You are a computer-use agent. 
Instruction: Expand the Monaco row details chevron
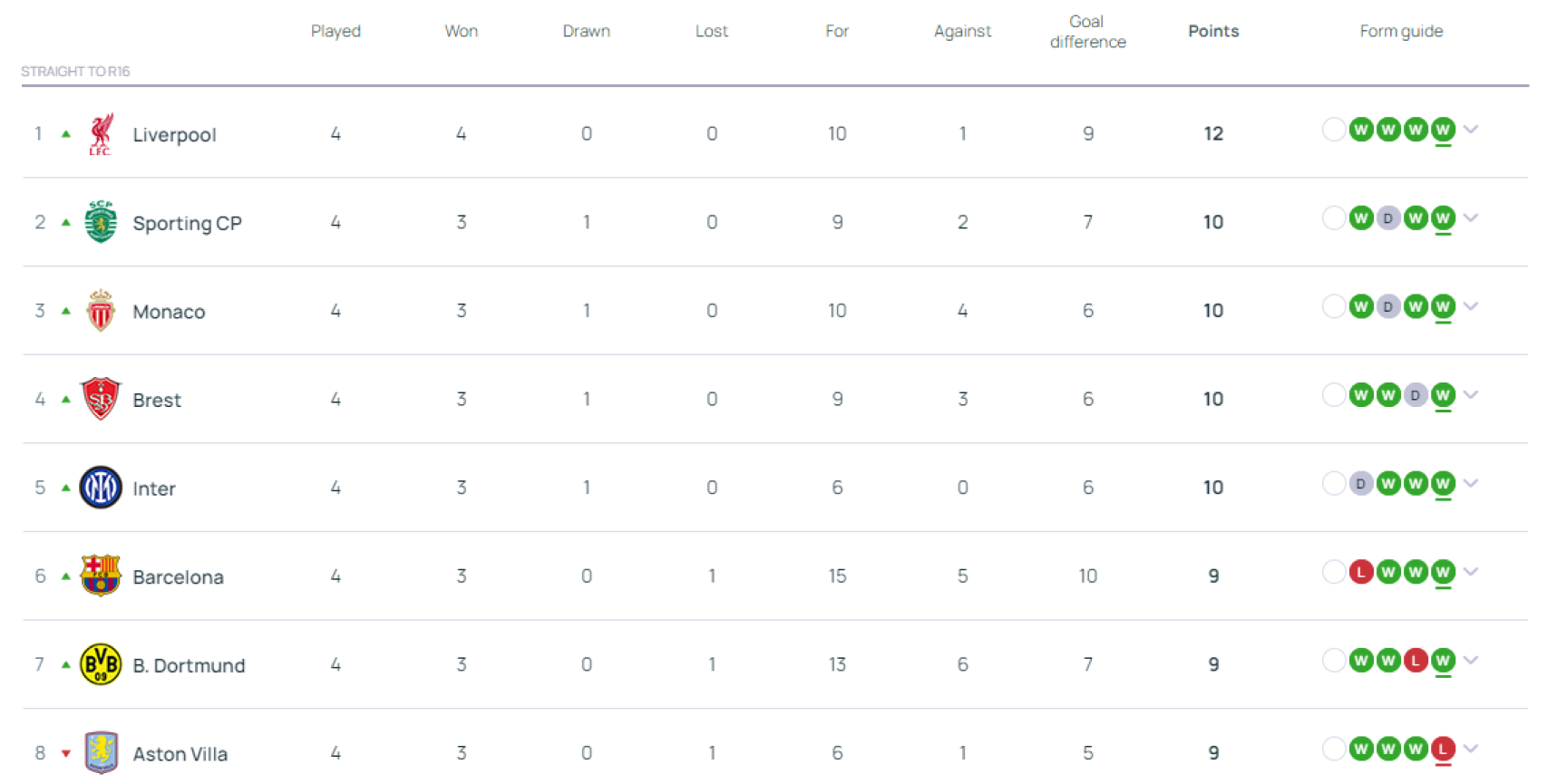(x=1471, y=306)
